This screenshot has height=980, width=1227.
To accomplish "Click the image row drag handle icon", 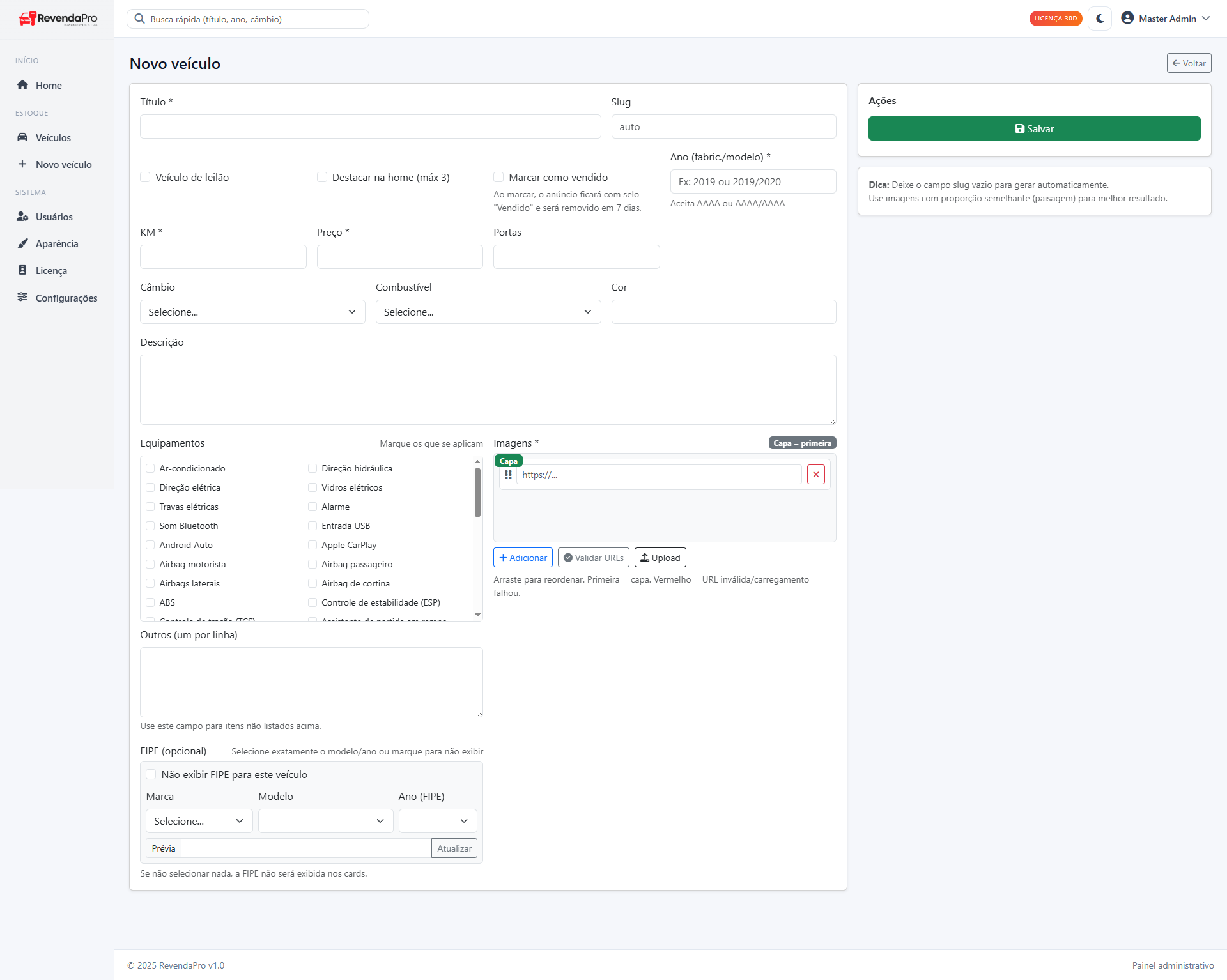I will [508, 475].
